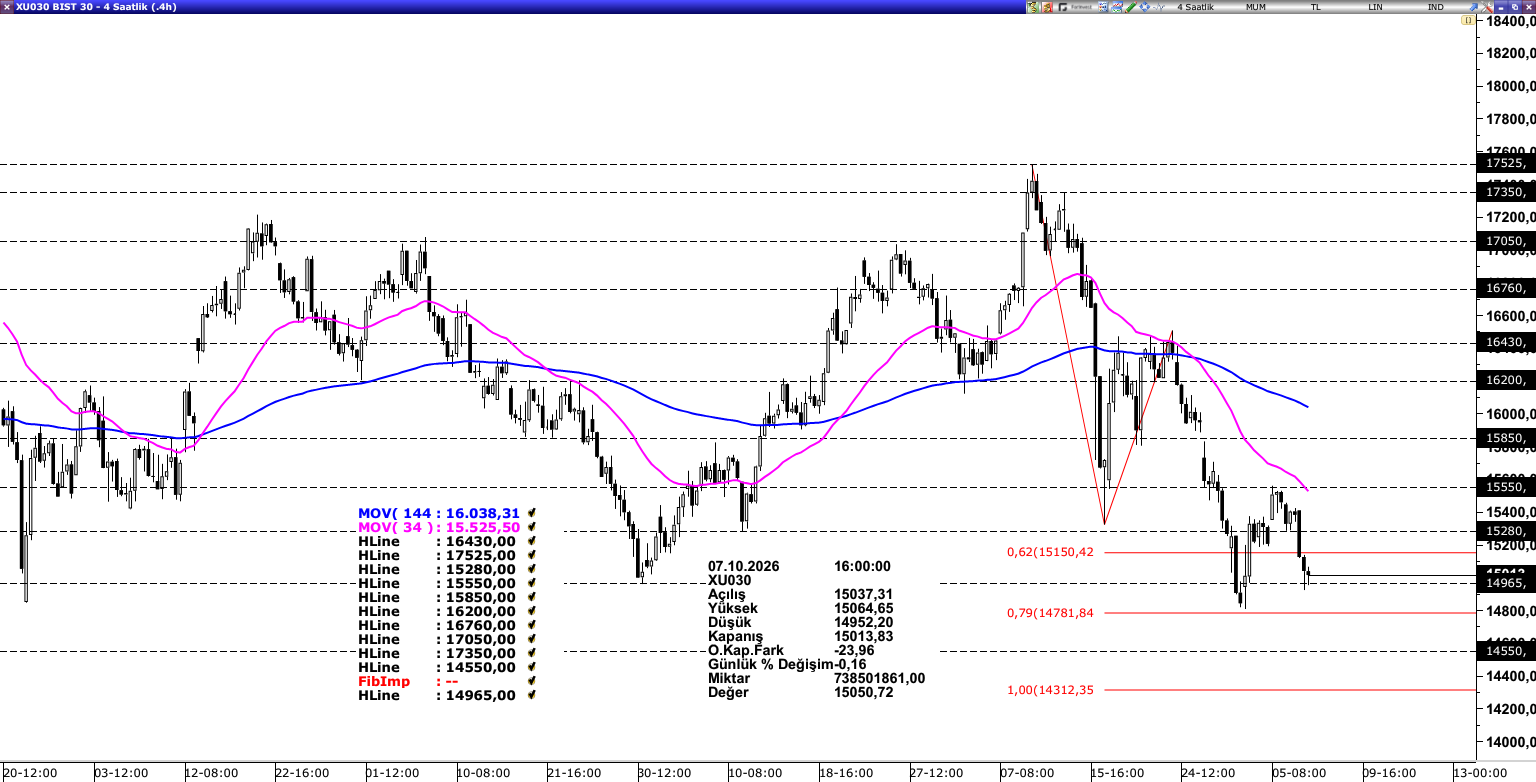Open the IND selector in the toolbar
This screenshot has height=782, width=1536.
tap(1436, 7)
